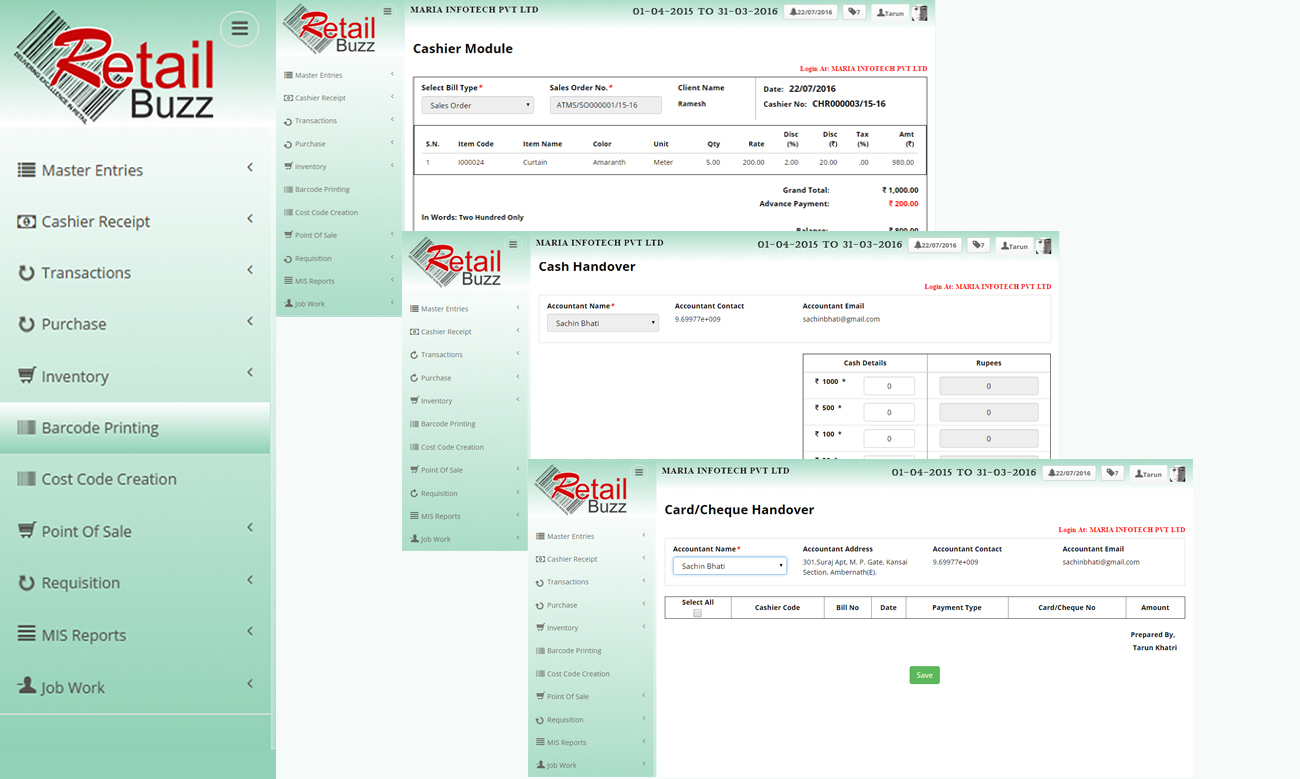Viewport: 1300px width, 779px height.
Task: Expand Requisition chevron in the large sidebar
Action: point(250,580)
